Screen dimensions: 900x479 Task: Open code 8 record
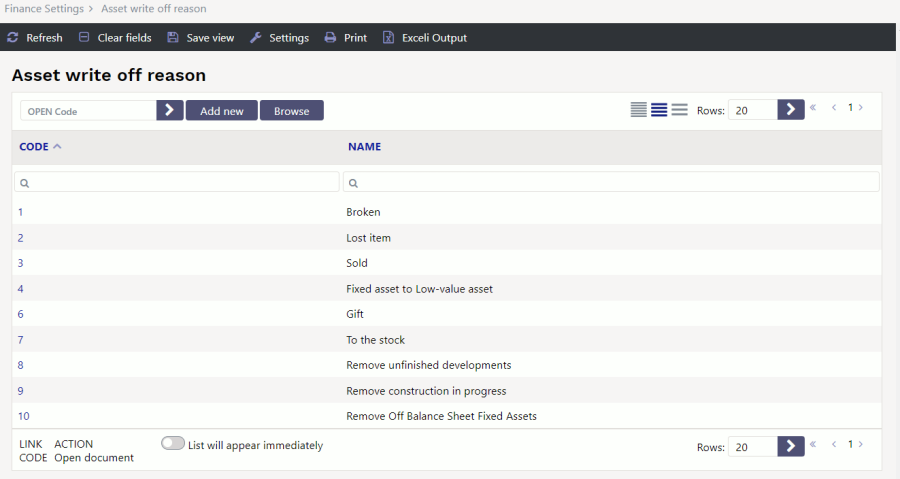21,365
